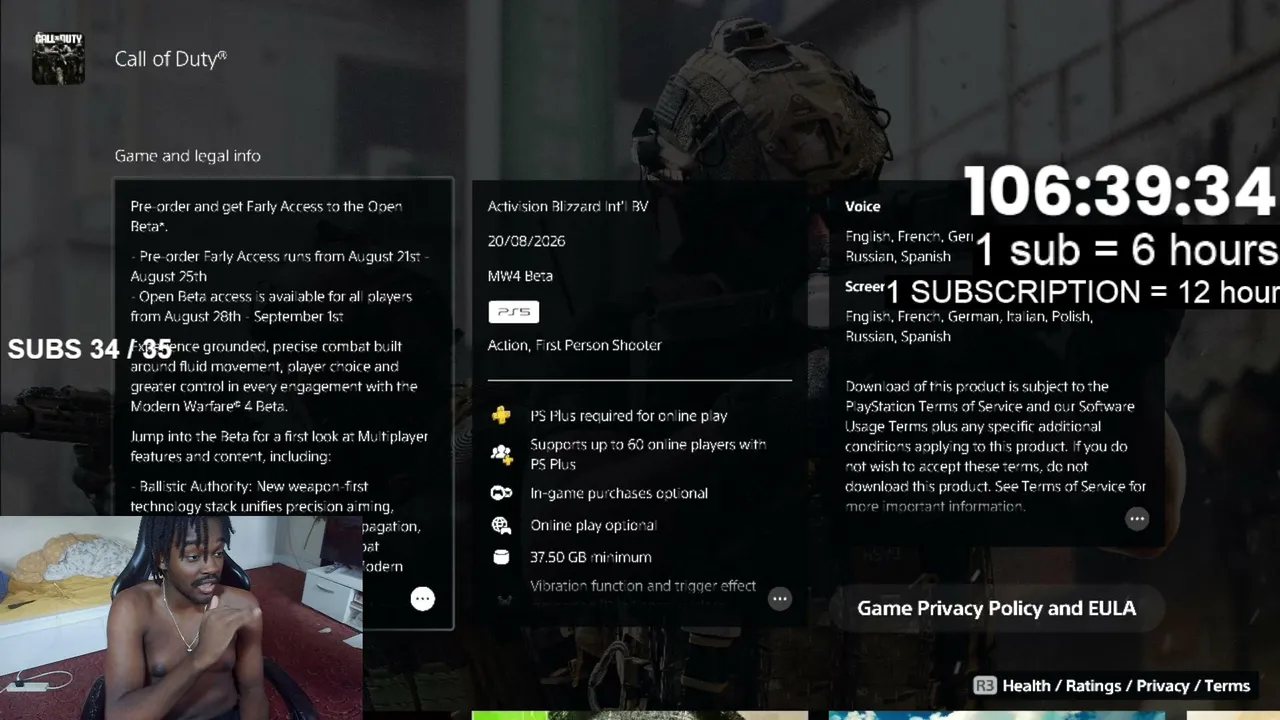Click the in-game purchases controller icon
Viewport: 1280px width, 720px height.
click(x=501, y=493)
